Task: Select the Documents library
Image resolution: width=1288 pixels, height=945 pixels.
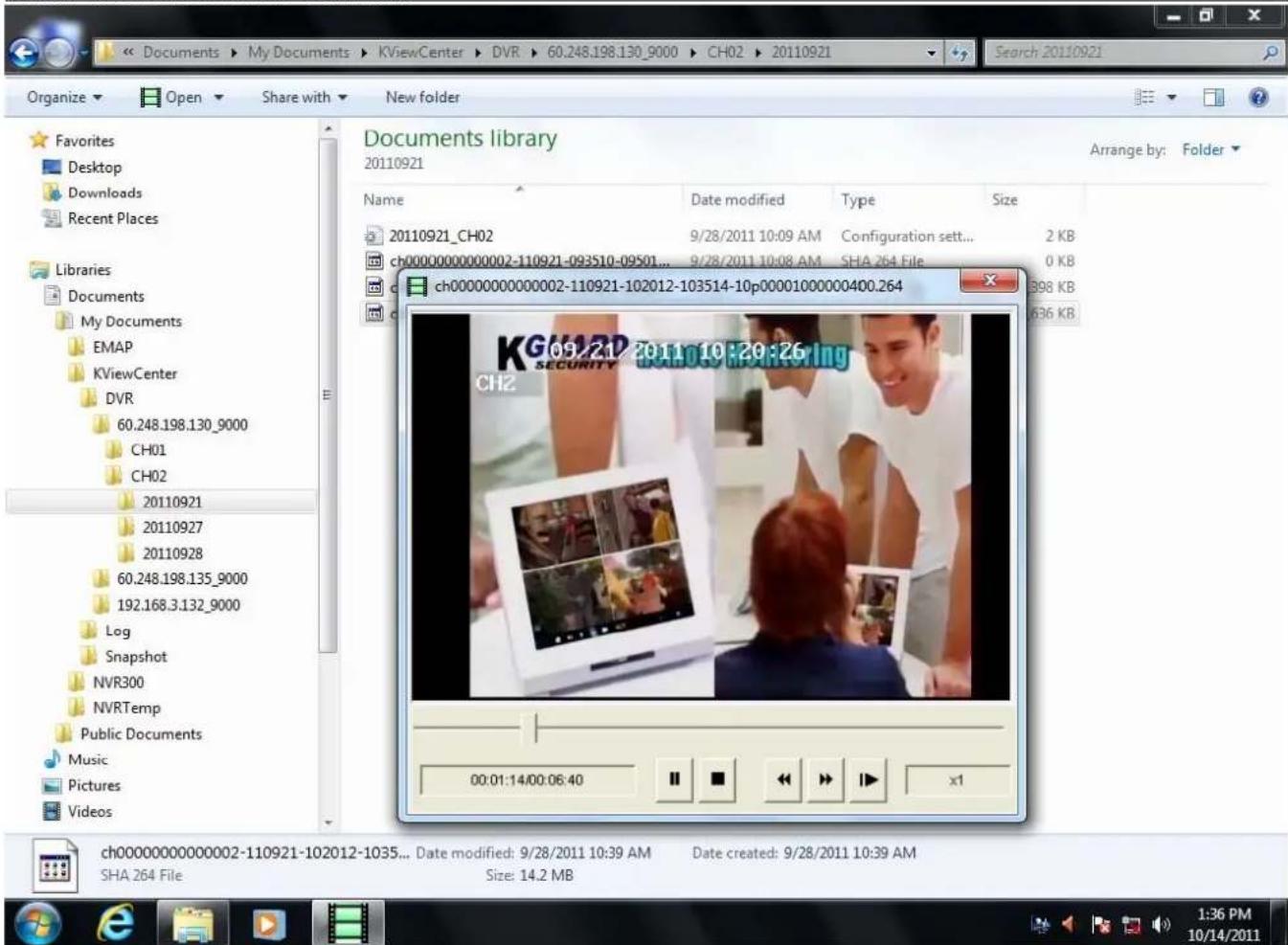Action: (105, 296)
